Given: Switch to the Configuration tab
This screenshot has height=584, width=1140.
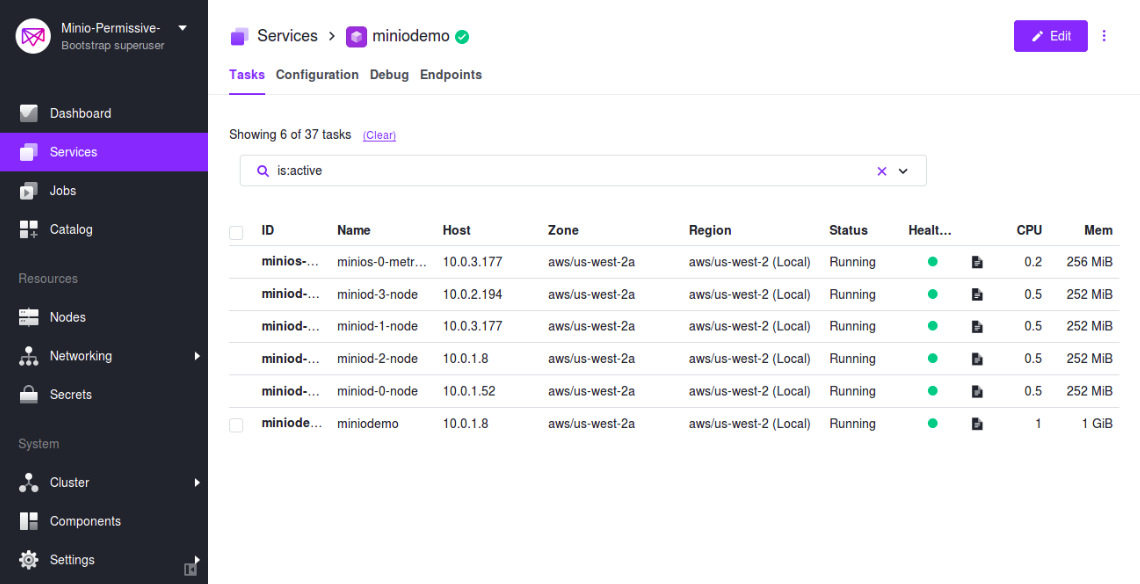Looking at the screenshot, I should [317, 74].
